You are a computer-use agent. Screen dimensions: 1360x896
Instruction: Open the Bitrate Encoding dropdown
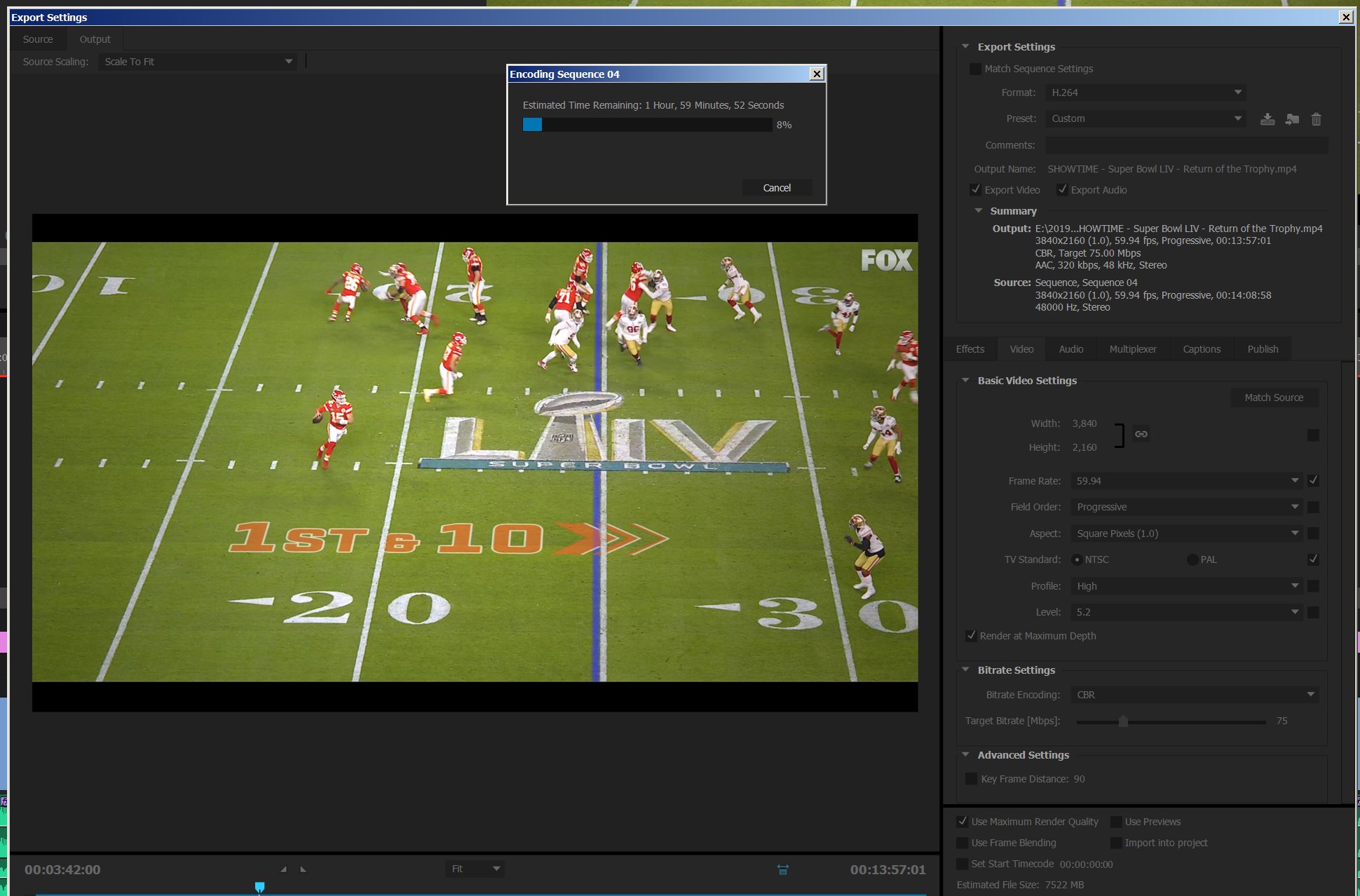pos(1195,695)
